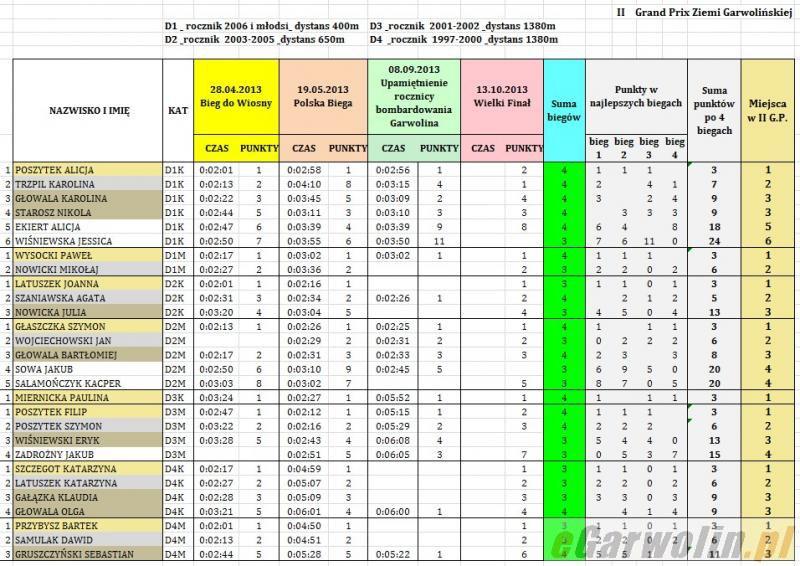Select the cell GŁOWALA BARTŁOMIEJ

tap(88, 355)
